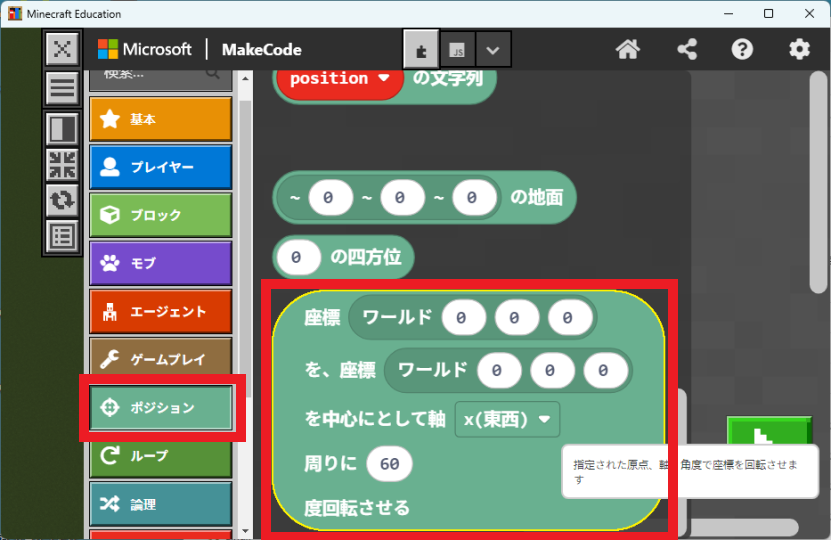
Task: Select the 度回転させる rotate block label
Action: (x=357, y=508)
